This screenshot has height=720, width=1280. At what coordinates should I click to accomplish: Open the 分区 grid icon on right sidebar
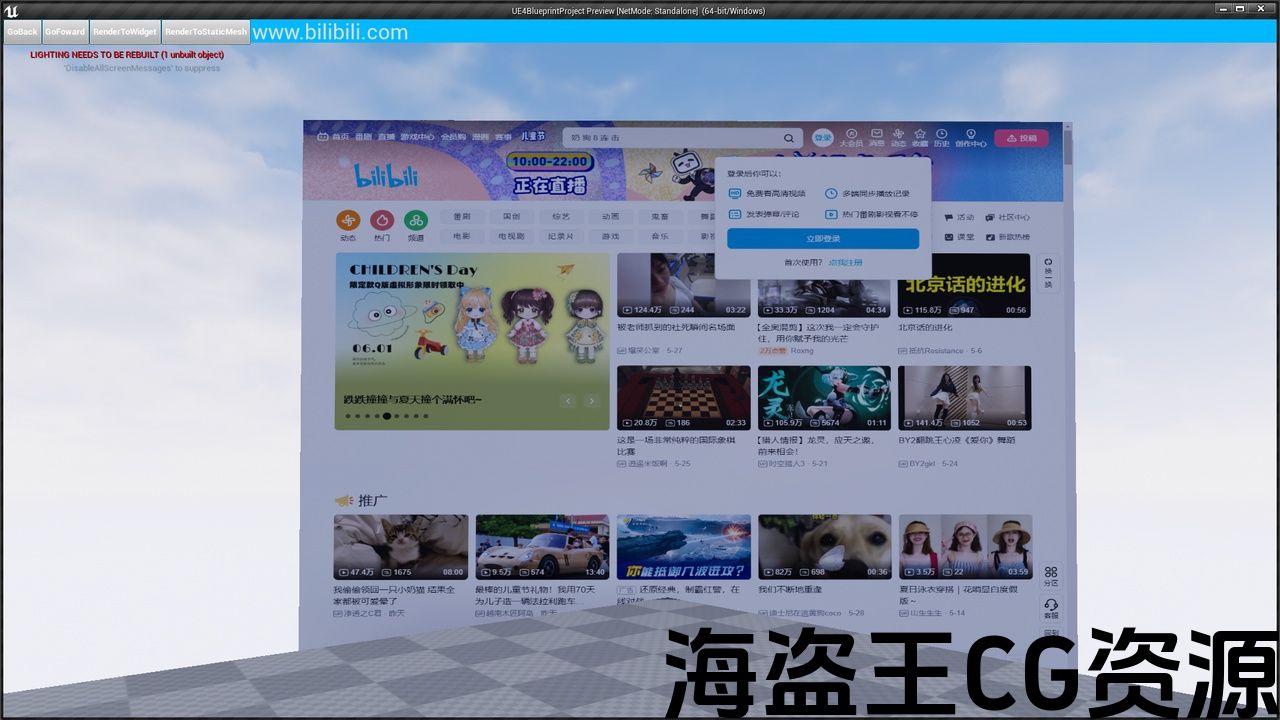[1051, 575]
